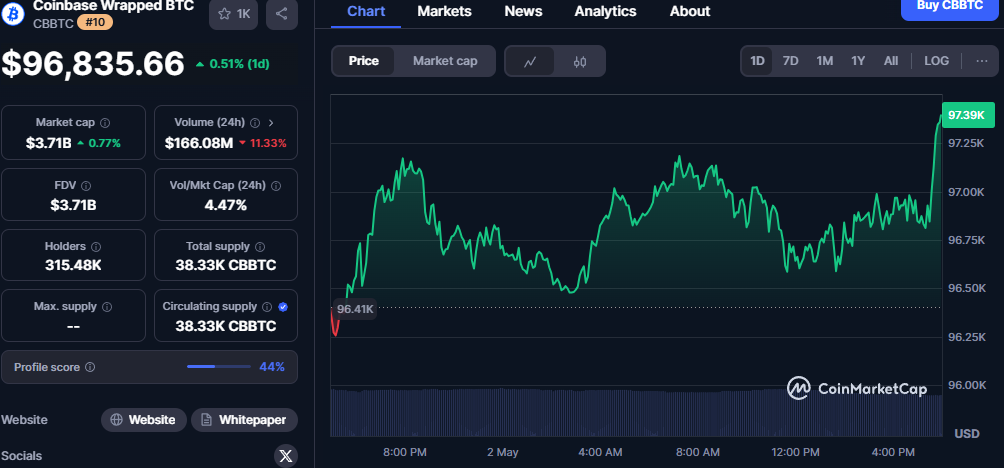The image size is (1004, 468).
Task: Click the 97.00K price axis label
Action: pos(967,192)
